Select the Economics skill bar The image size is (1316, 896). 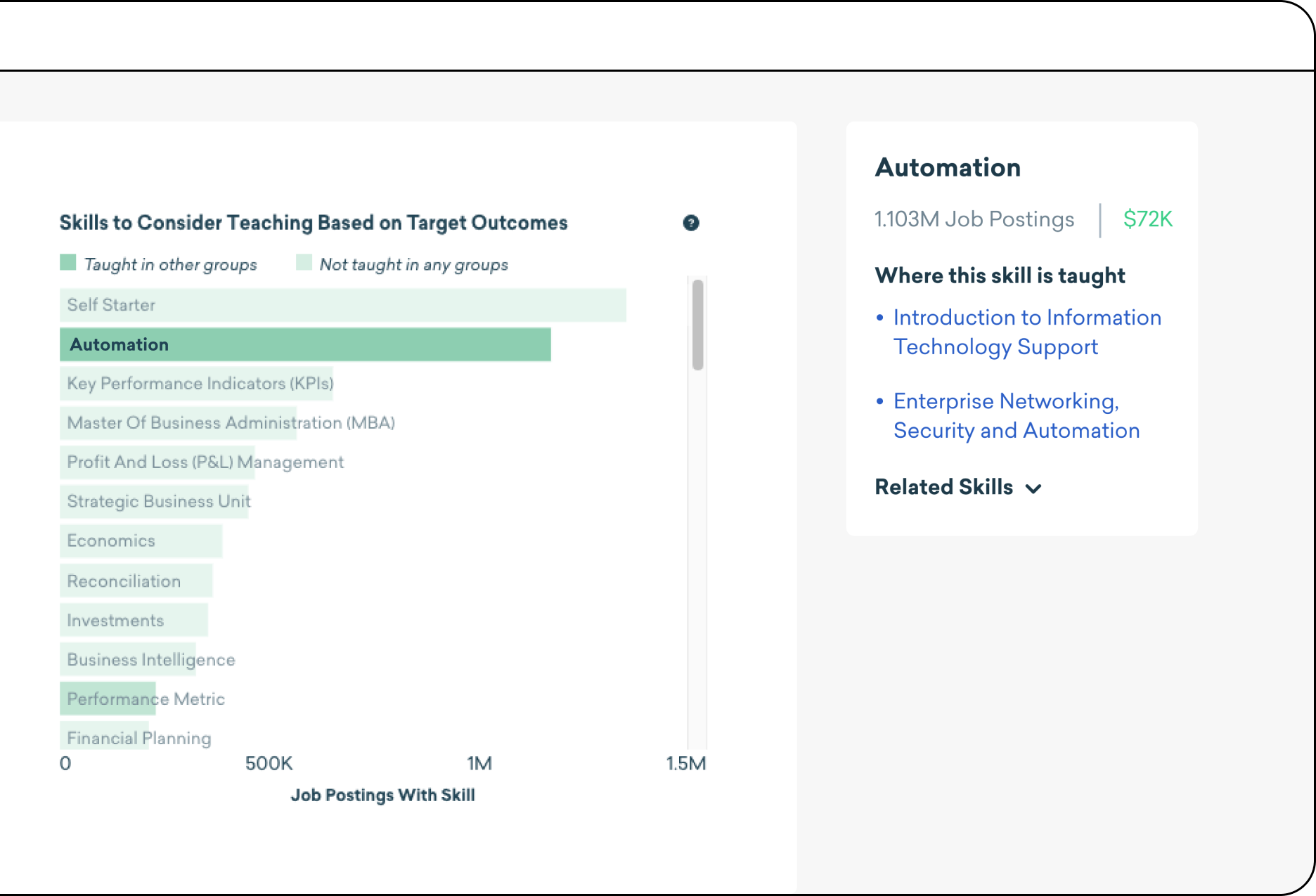point(141,541)
